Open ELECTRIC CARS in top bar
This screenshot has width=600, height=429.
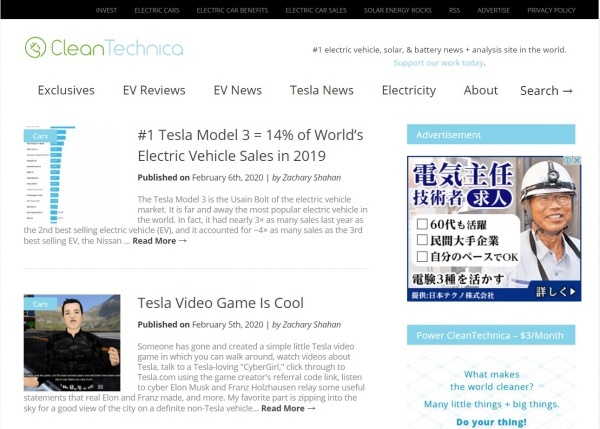click(x=157, y=10)
